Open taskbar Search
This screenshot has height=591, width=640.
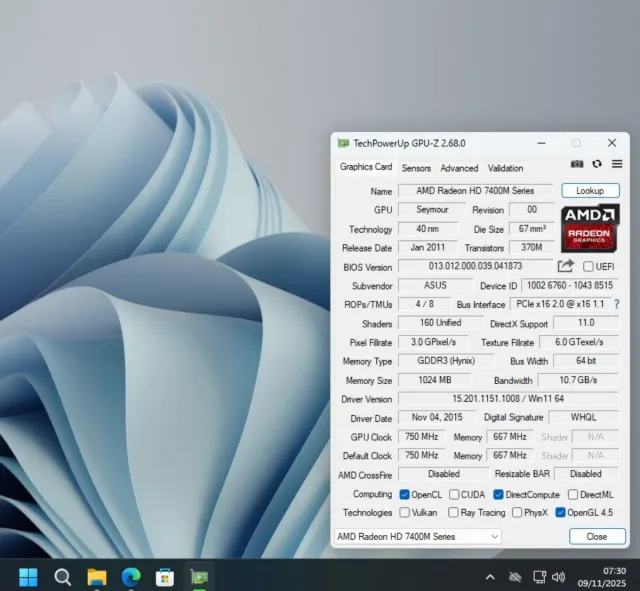(x=62, y=577)
